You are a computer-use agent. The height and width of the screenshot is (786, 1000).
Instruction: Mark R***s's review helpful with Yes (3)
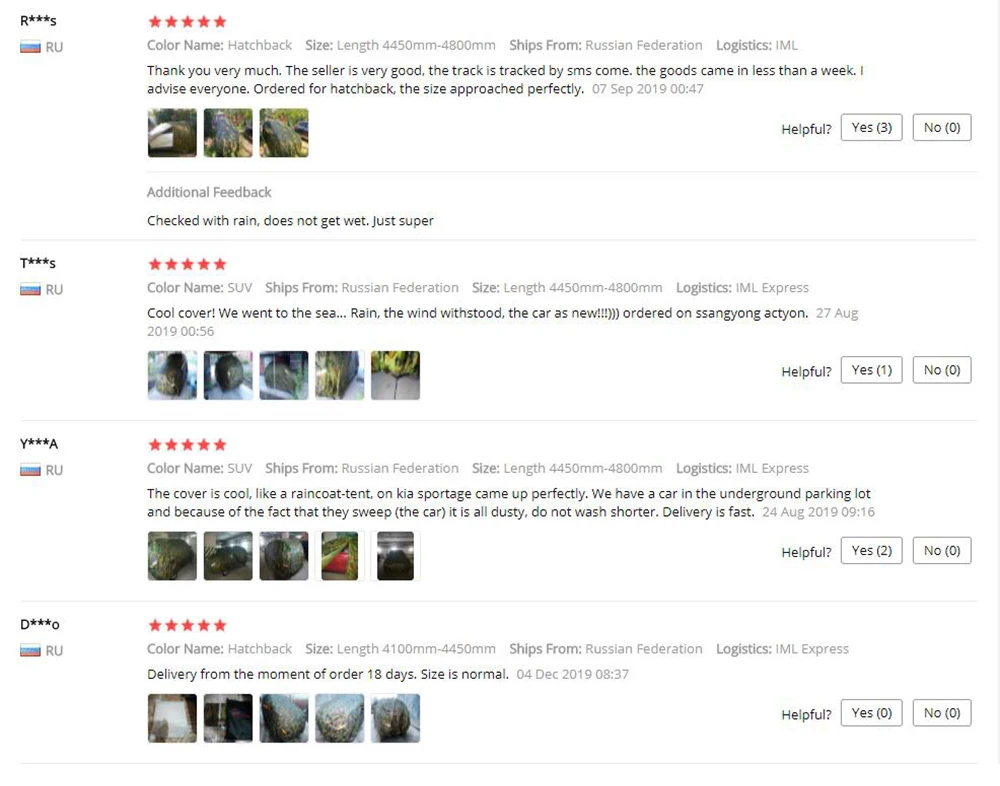click(x=871, y=128)
